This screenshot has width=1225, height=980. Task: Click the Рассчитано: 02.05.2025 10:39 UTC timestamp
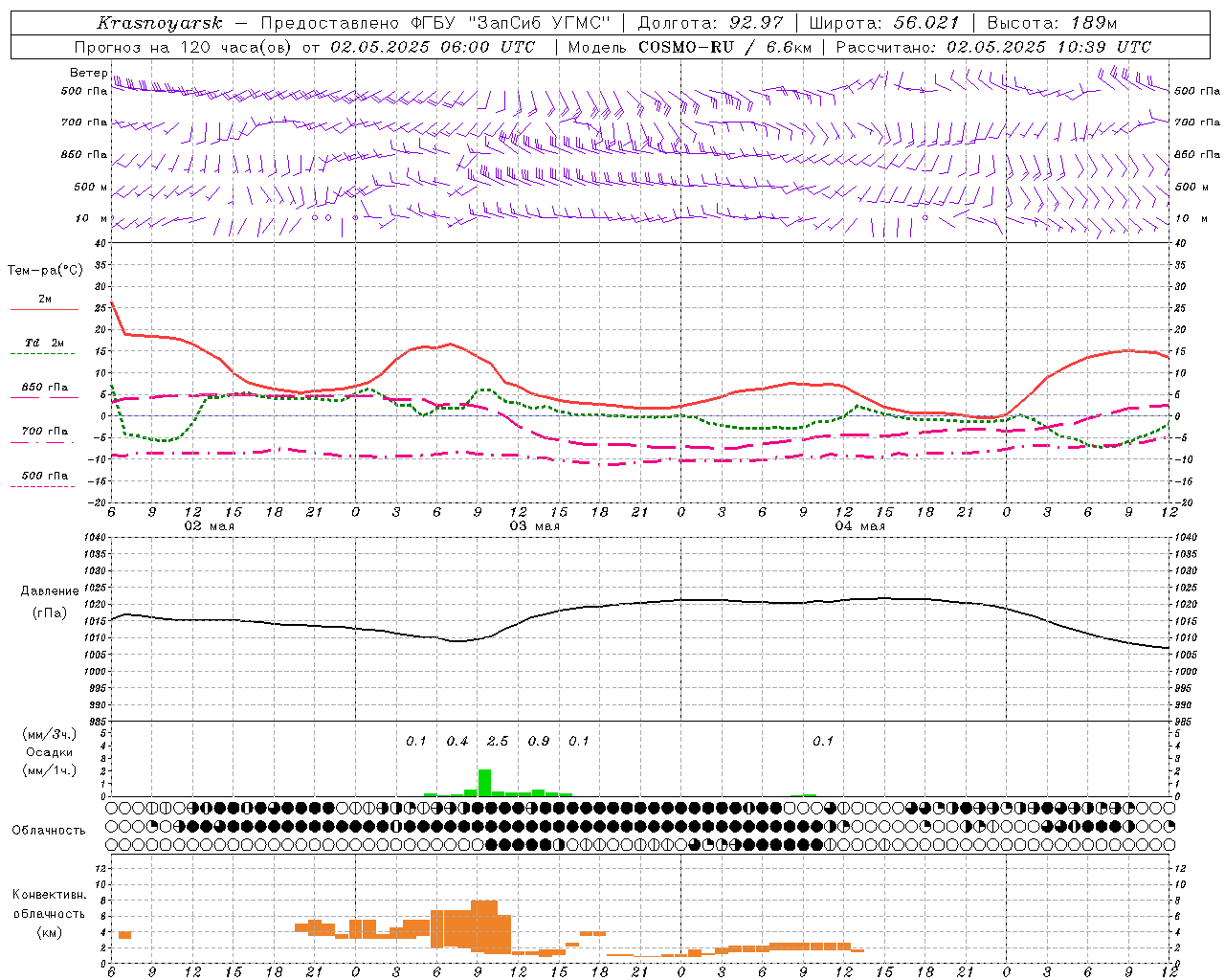click(x=993, y=47)
